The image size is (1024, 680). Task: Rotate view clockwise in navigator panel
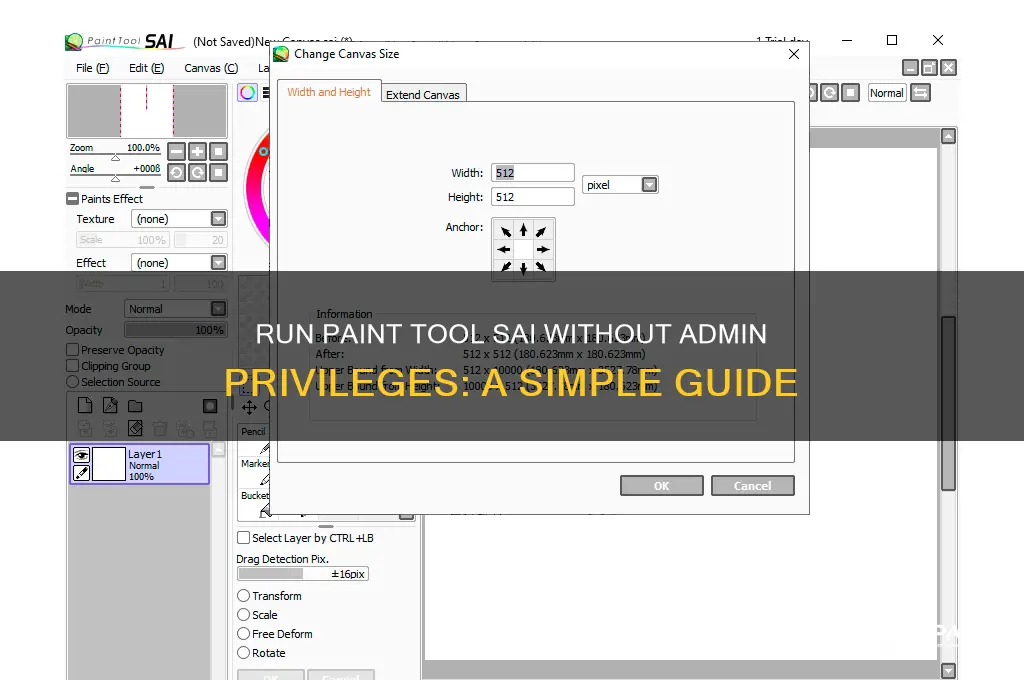pos(197,172)
